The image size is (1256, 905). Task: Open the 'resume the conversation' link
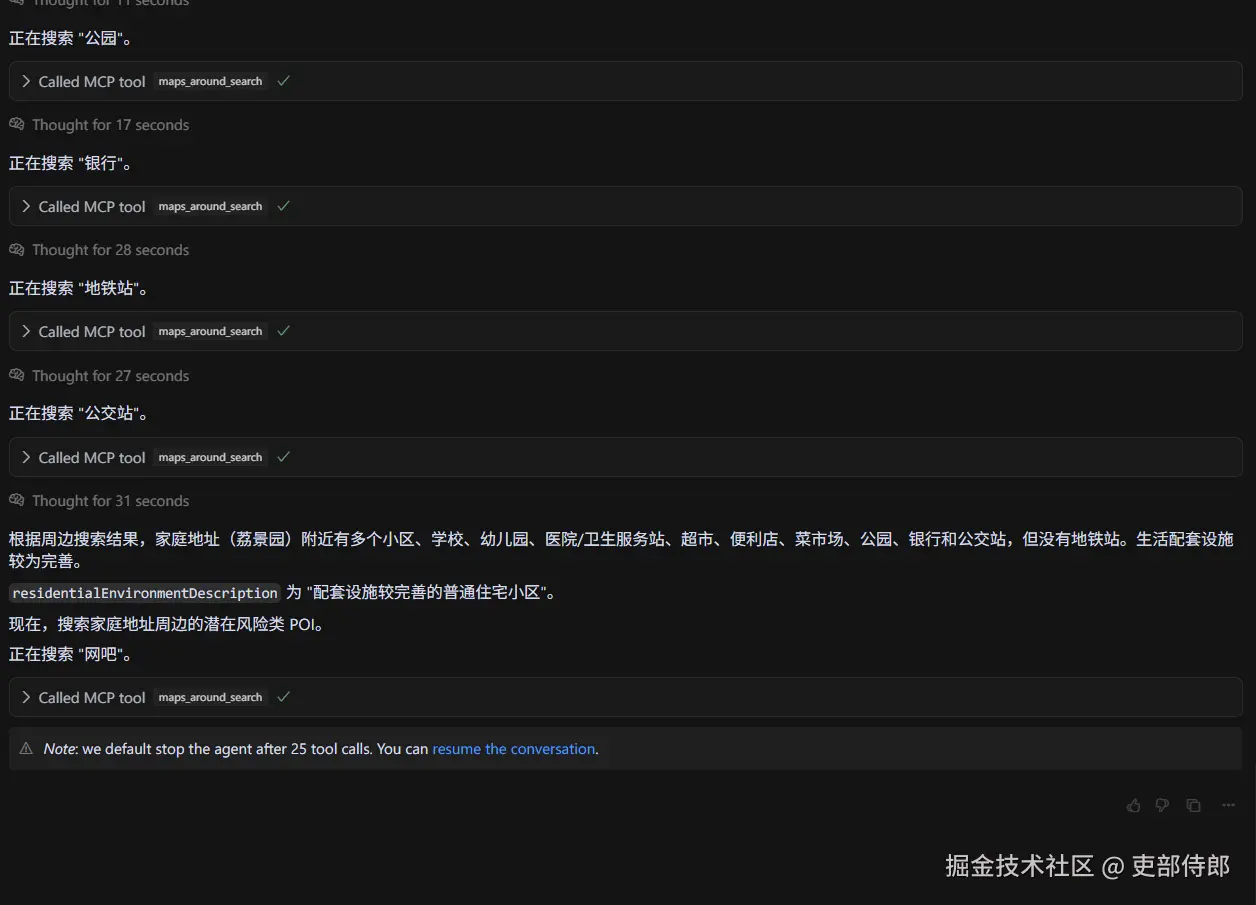pyautogui.click(x=513, y=748)
